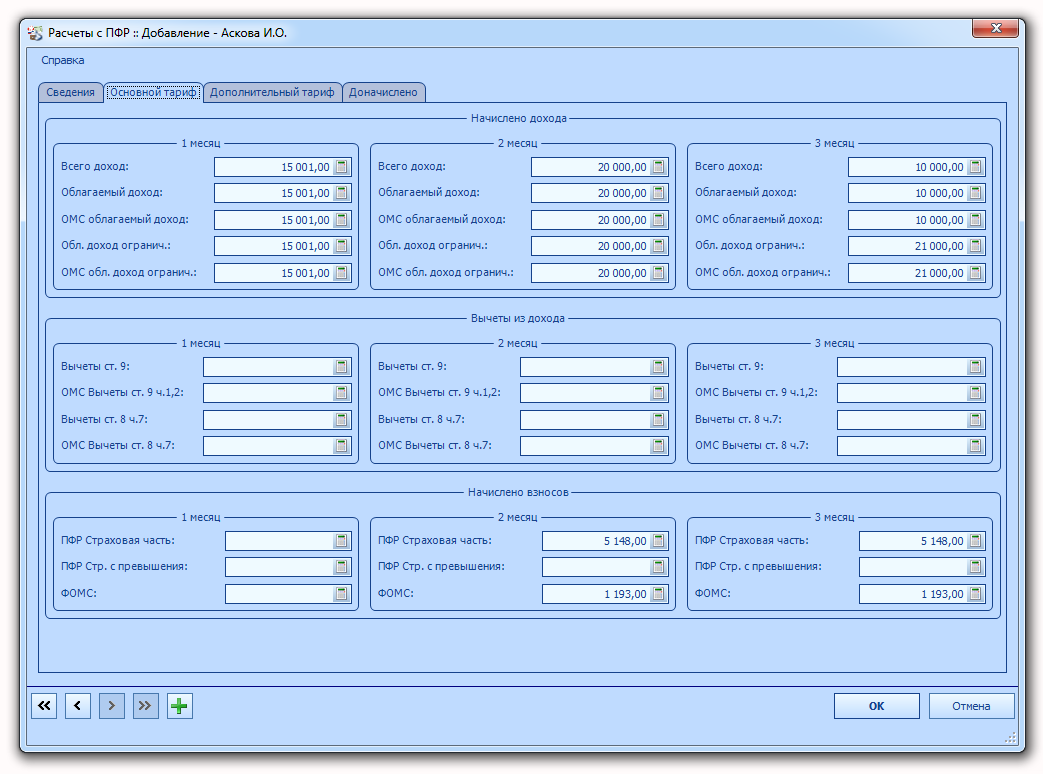Open calculator for month 1 Вычеты ст. 9

341,366
